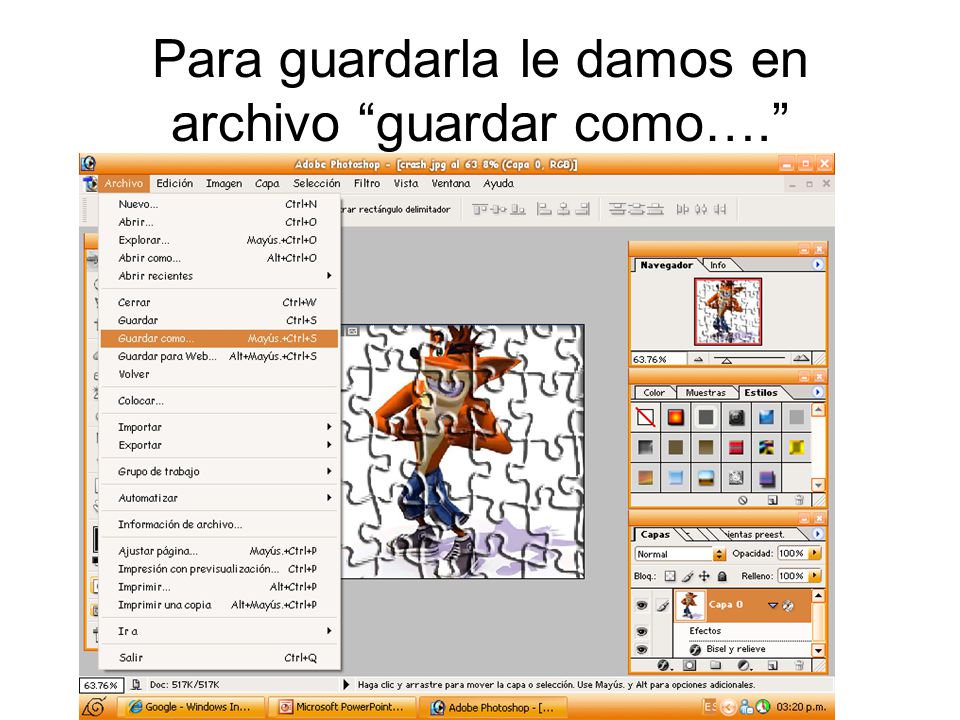Viewport: 960px width, 720px height.
Task: Distribute top edges in options bar
Action: (616, 210)
